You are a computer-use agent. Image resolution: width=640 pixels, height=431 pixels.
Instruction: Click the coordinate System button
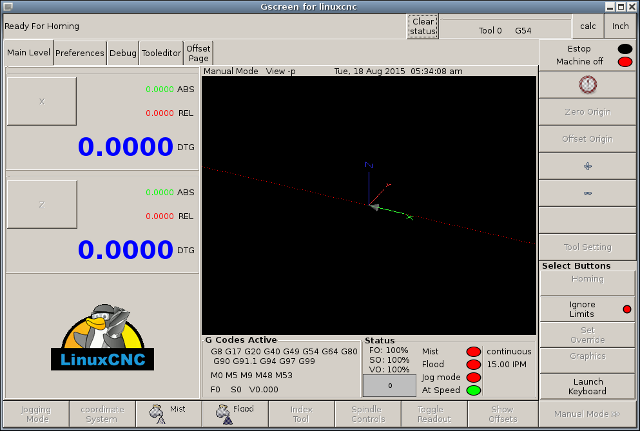102,414
